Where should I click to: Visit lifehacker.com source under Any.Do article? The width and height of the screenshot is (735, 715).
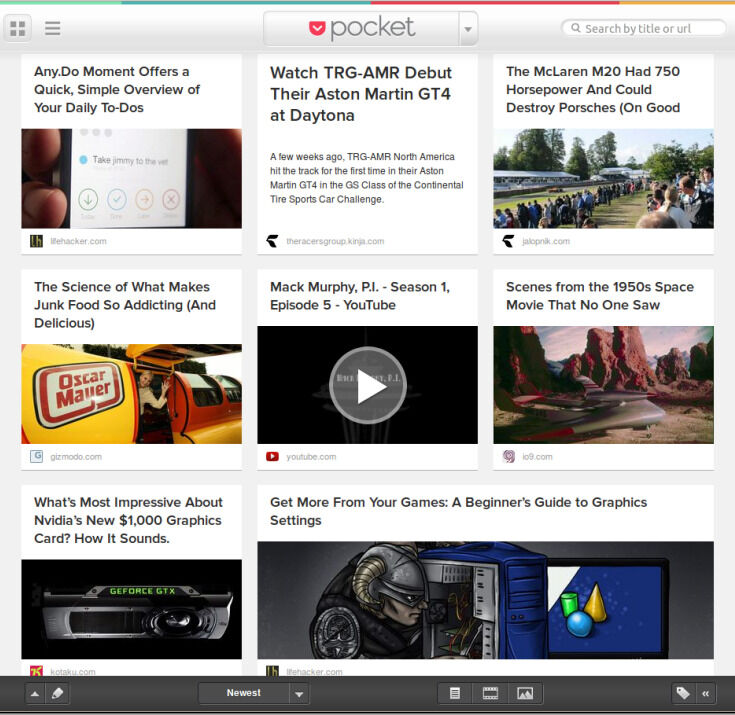pos(78,241)
